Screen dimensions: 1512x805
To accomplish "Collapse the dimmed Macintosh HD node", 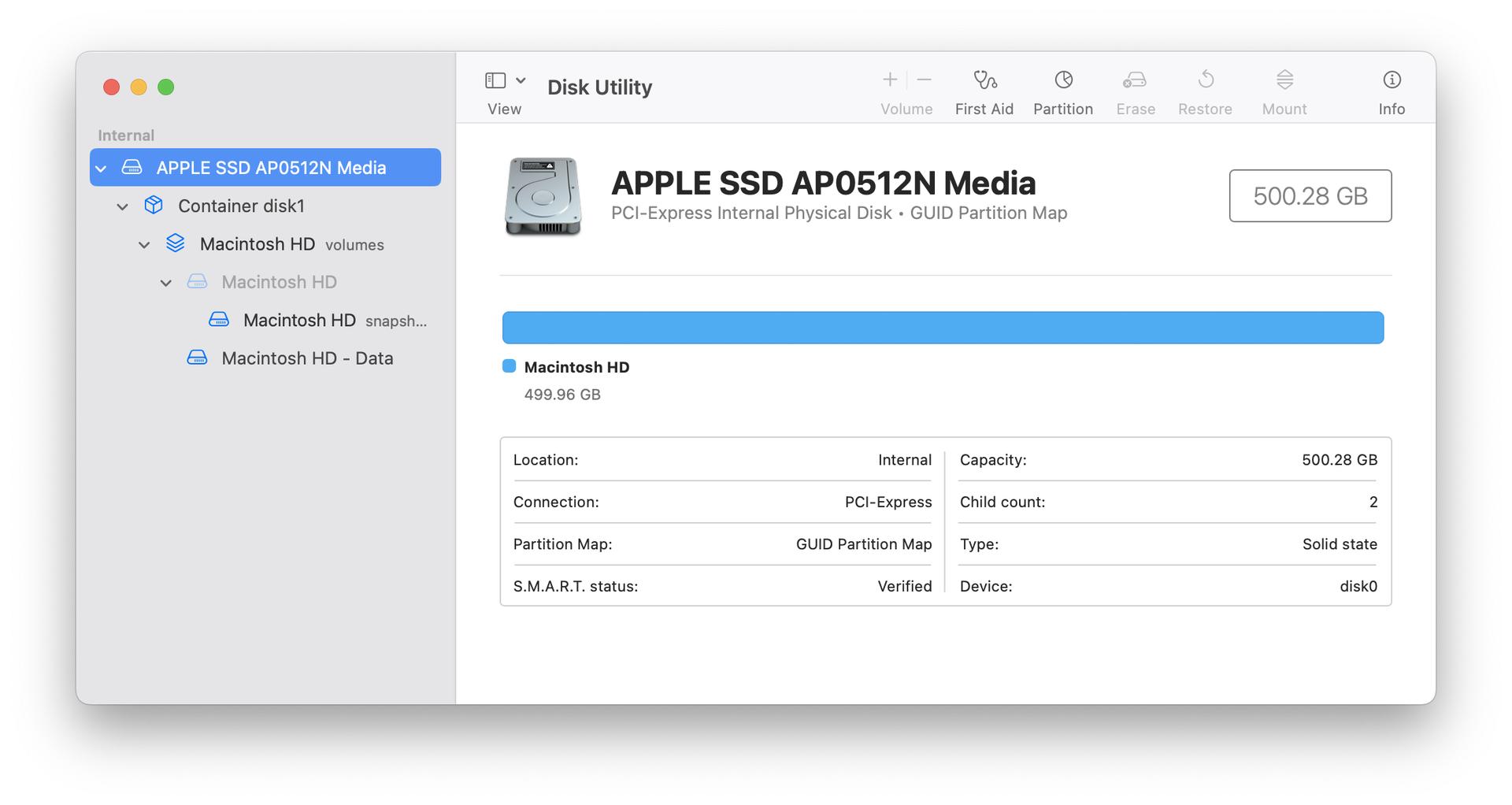I will tap(166, 283).
